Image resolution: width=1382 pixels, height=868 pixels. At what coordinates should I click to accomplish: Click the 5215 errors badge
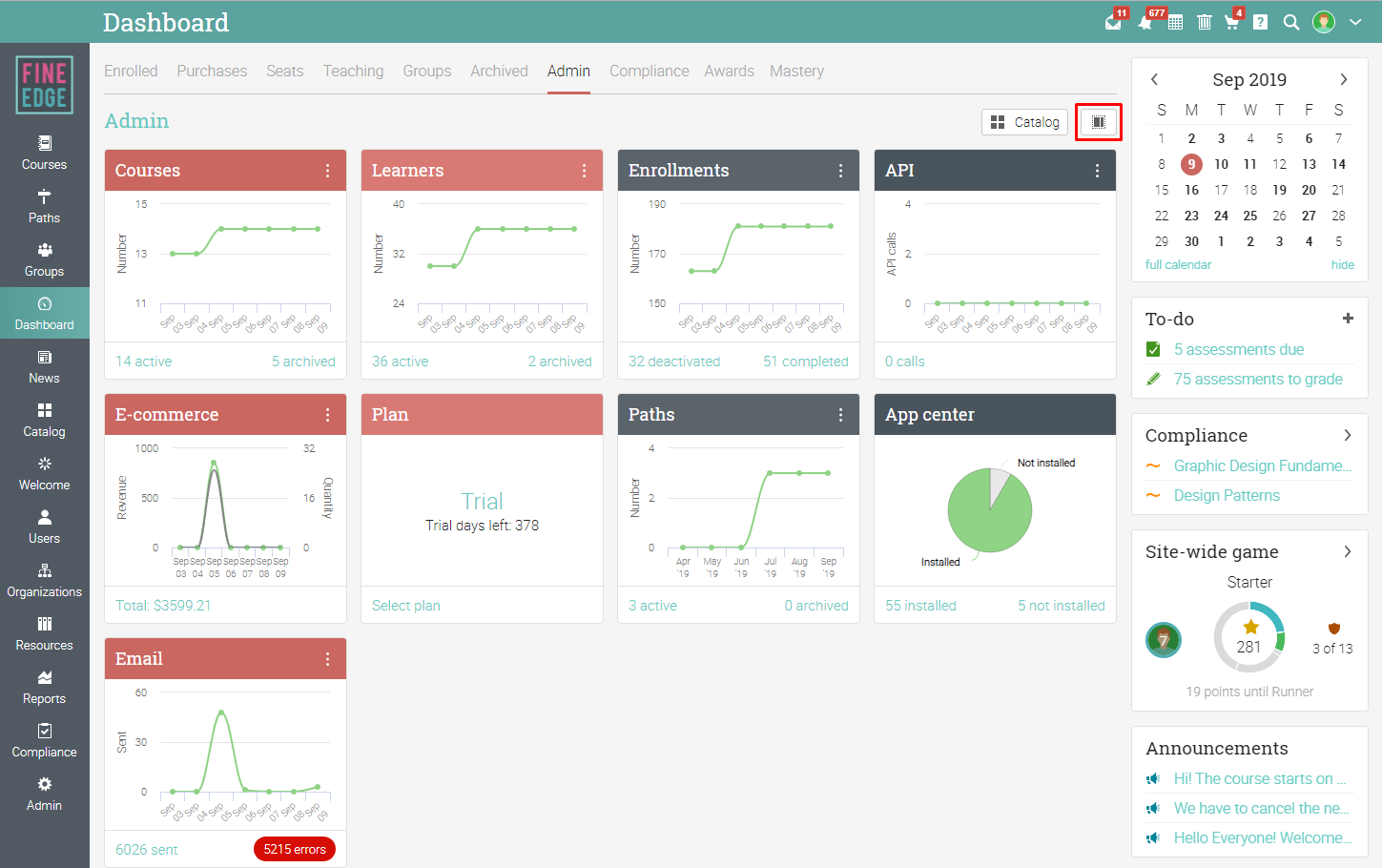click(x=295, y=849)
